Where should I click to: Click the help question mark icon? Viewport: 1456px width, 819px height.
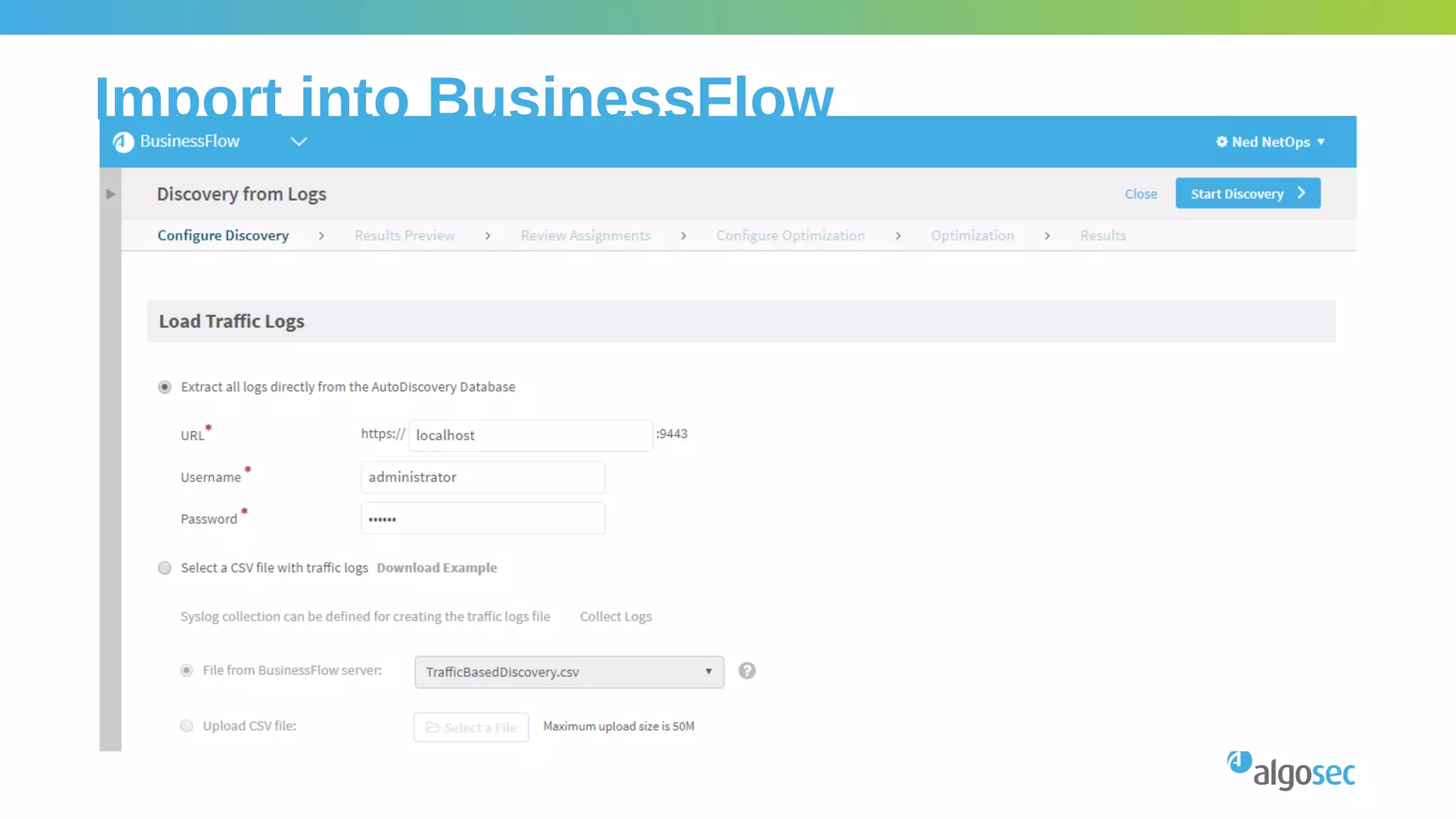click(746, 670)
